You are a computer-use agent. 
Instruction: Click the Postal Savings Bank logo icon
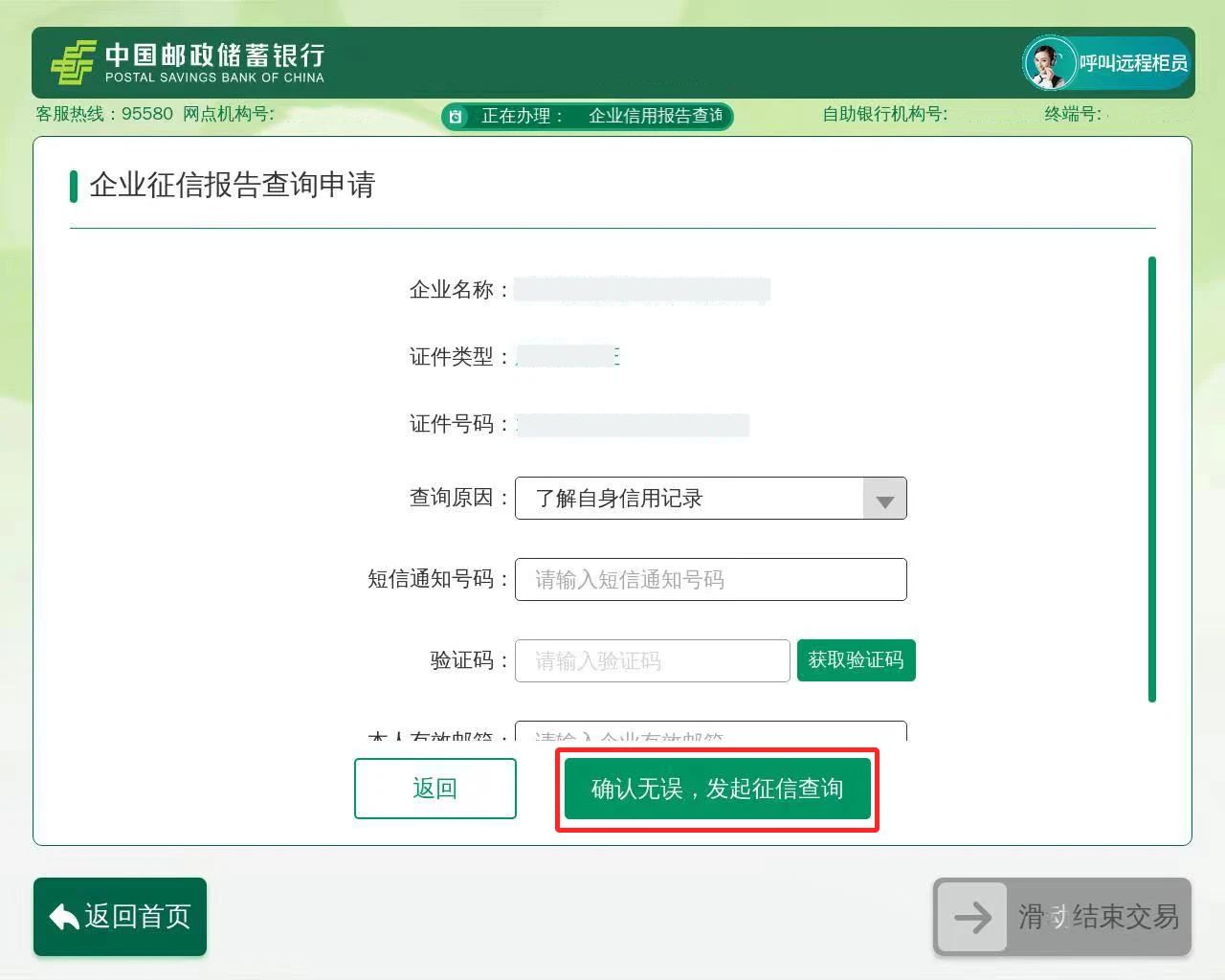point(74,63)
